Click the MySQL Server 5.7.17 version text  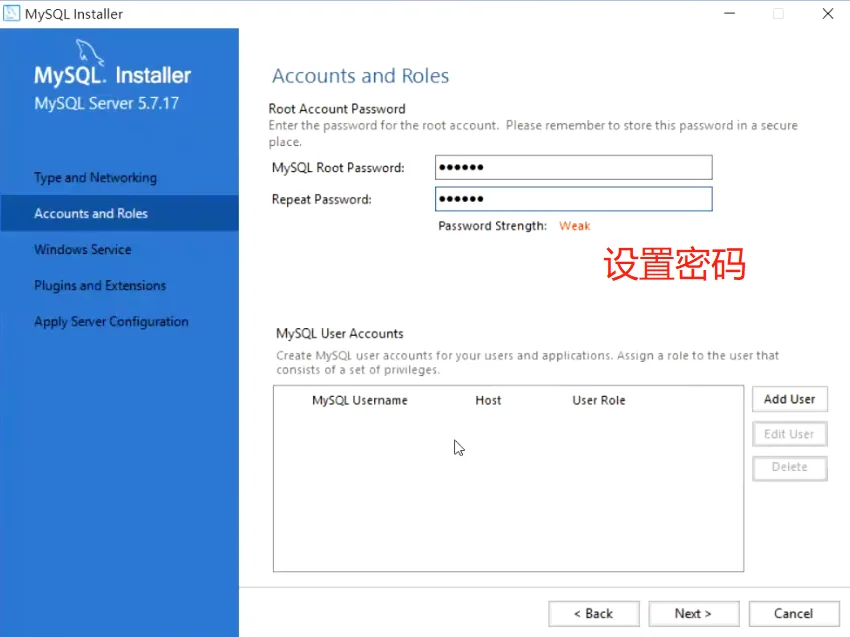tap(107, 103)
